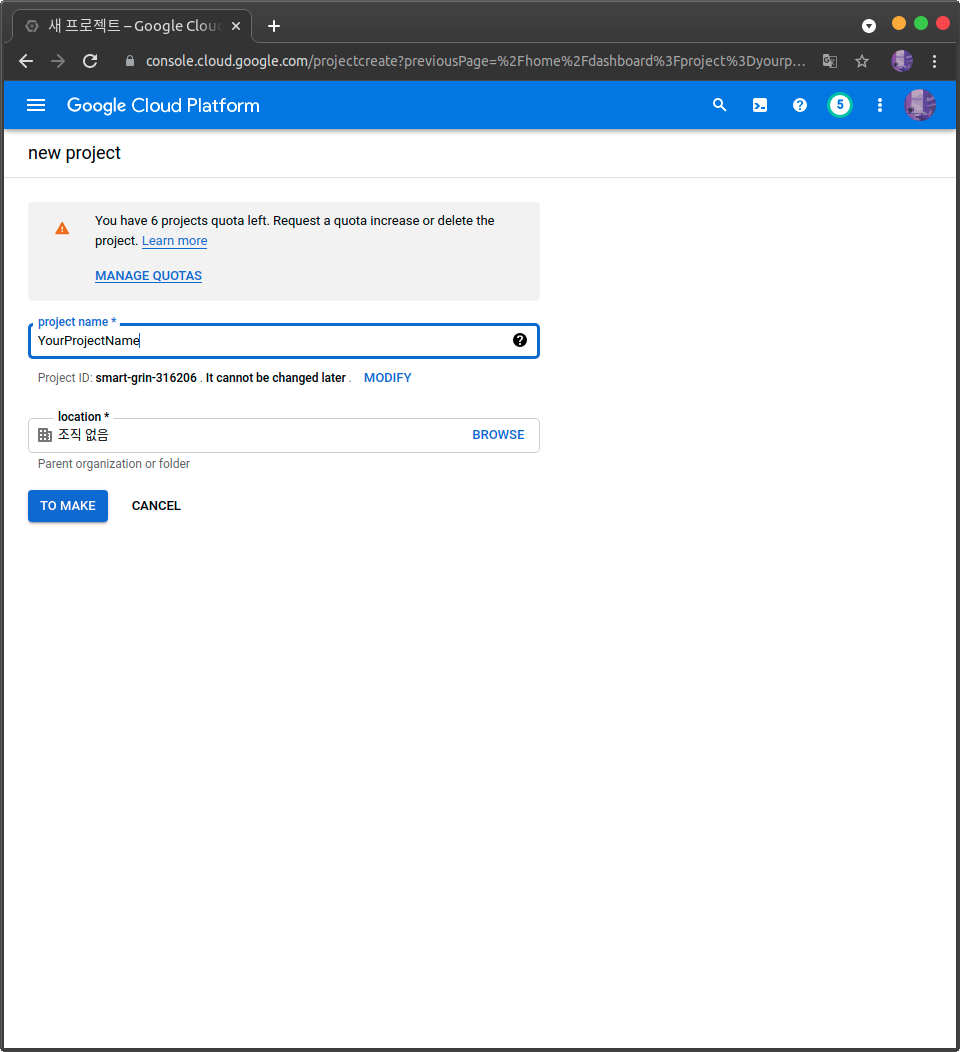This screenshot has height=1052, width=960.
Task: Open a new browser tab
Action: click(x=274, y=26)
